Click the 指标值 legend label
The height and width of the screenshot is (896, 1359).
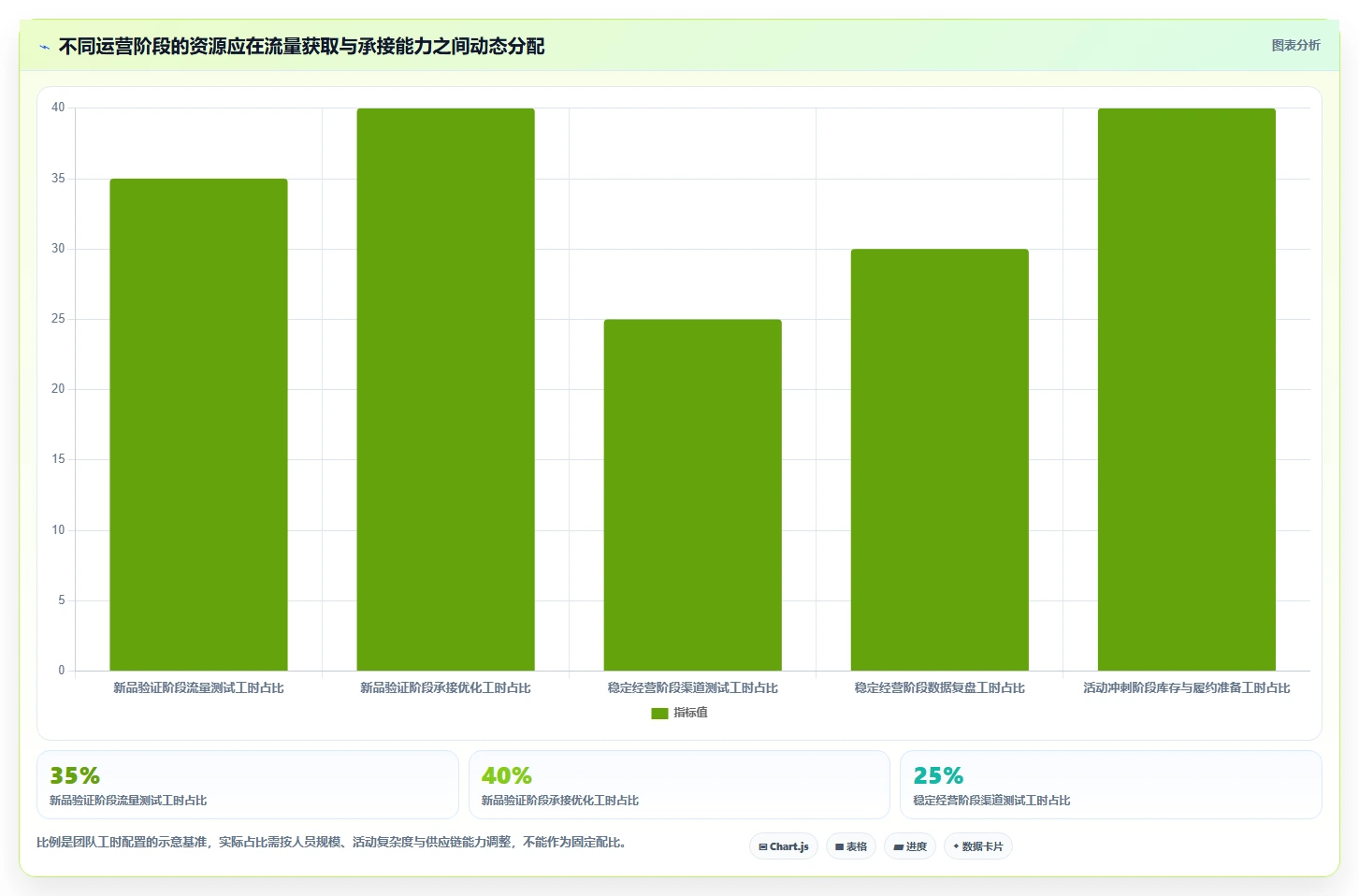point(690,713)
